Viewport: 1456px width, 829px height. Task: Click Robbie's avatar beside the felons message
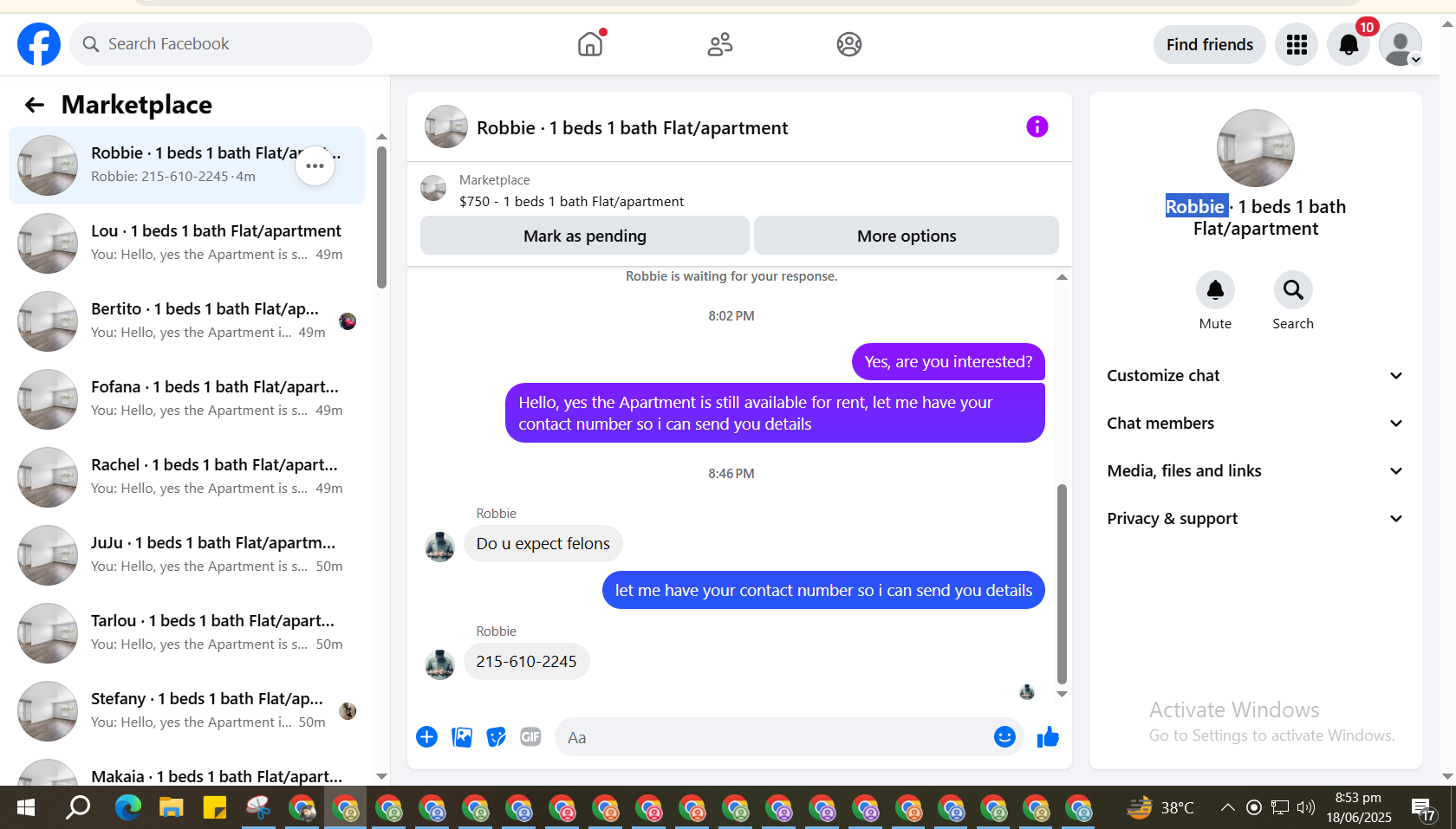pos(439,547)
